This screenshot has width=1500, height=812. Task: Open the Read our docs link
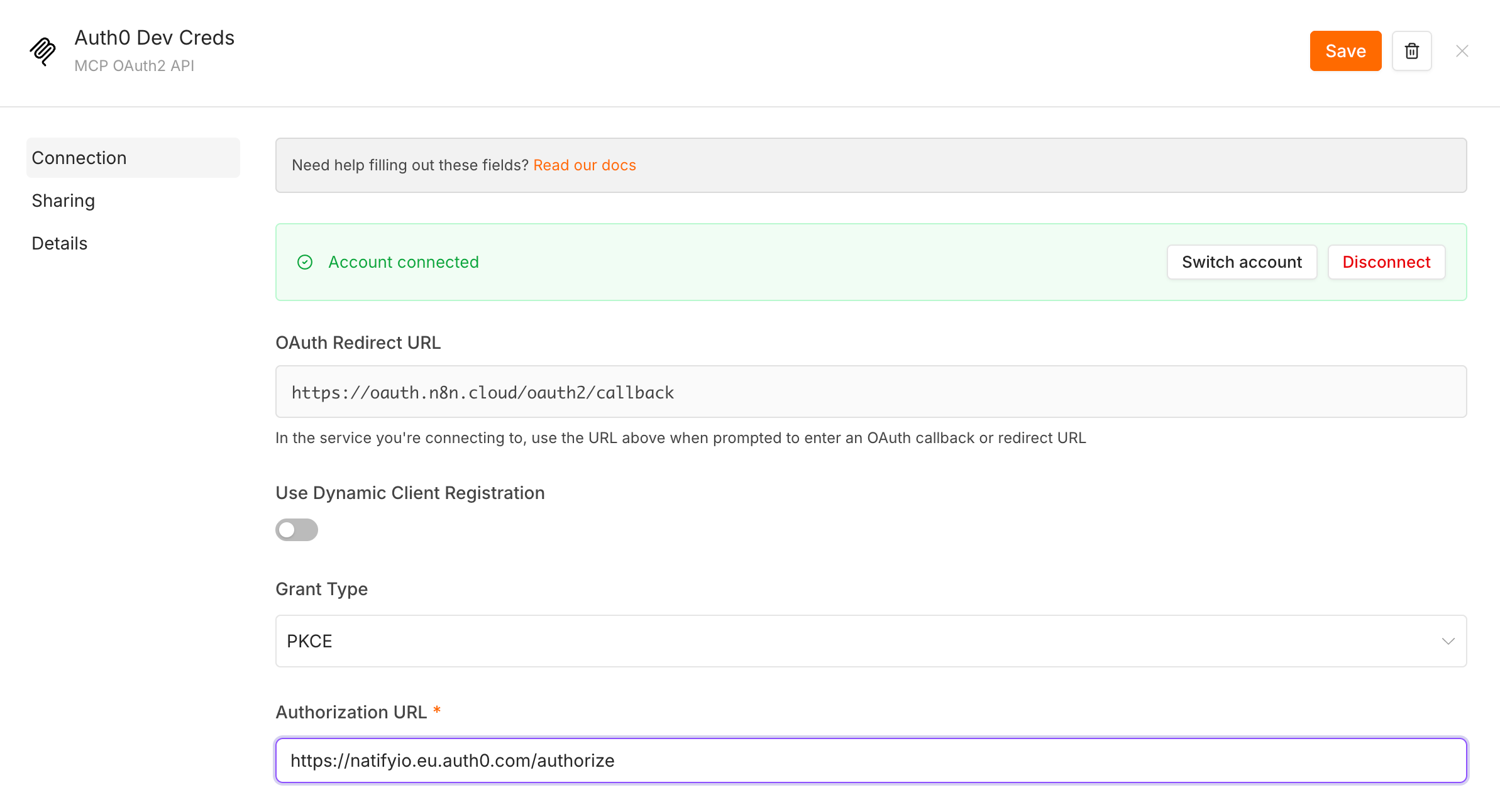585,165
